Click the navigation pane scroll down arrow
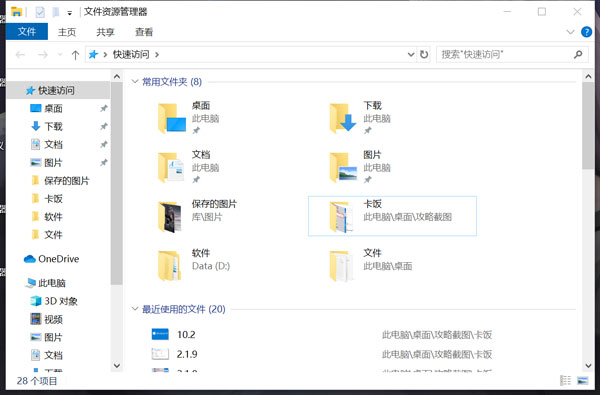Screen dimensions: 600x395 coord(117,366)
